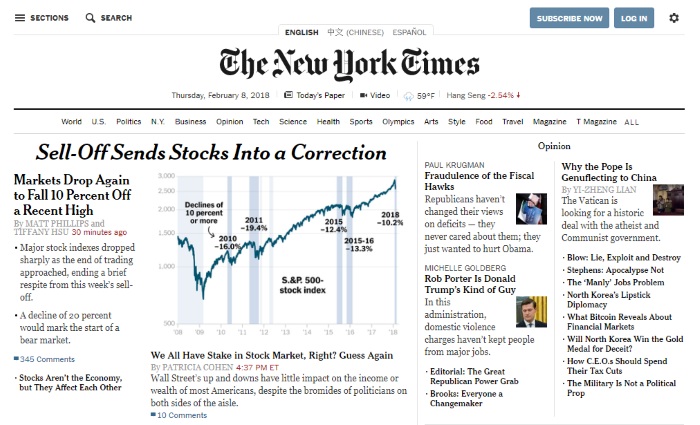Click the 345 Comments bubble icon
Image resolution: width=700 pixels, height=425 pixels.
tap(16, 358)
